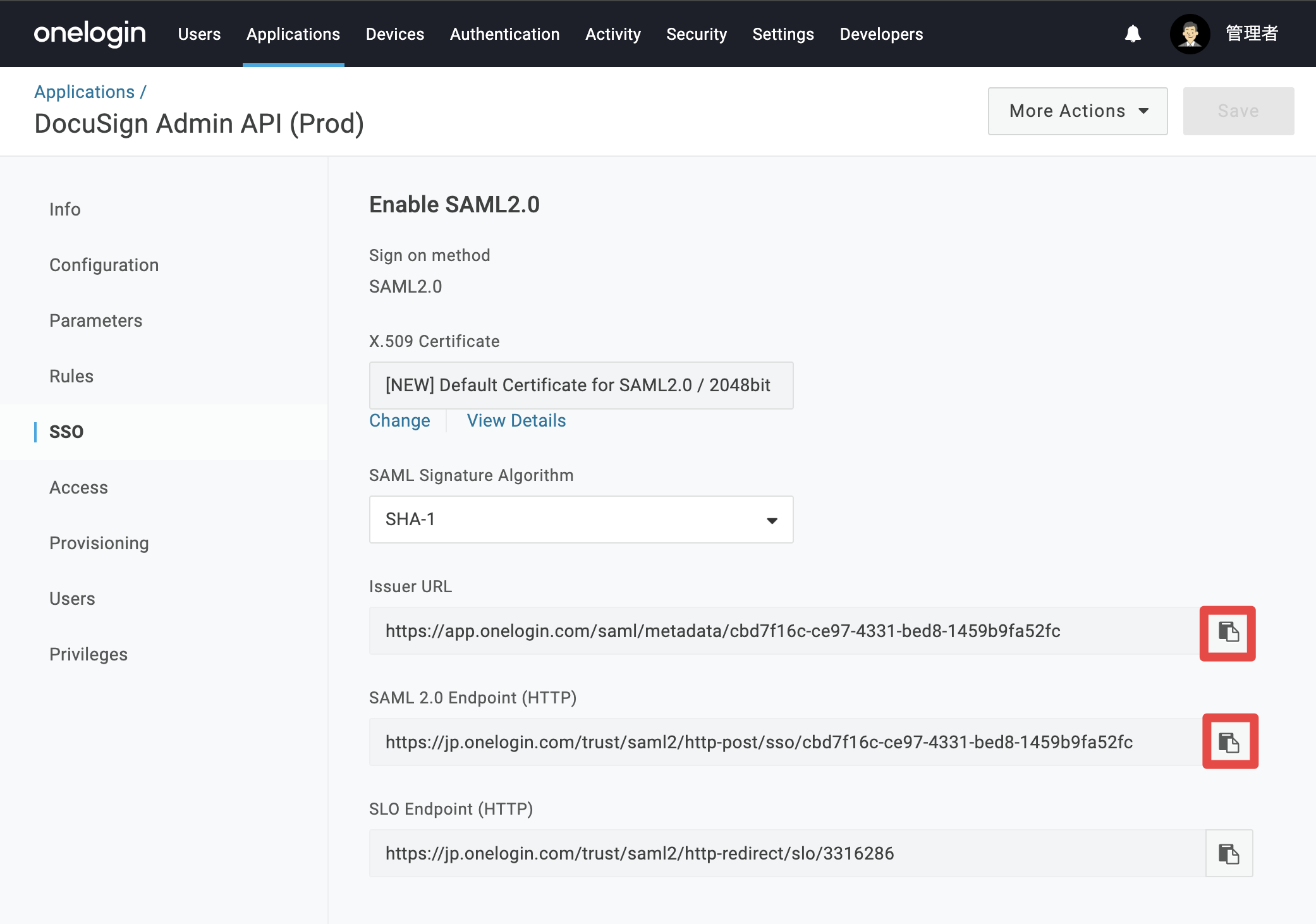
Task: Open the Applications navigation menu
Action: pyautogui.click(x=293, y=34)
